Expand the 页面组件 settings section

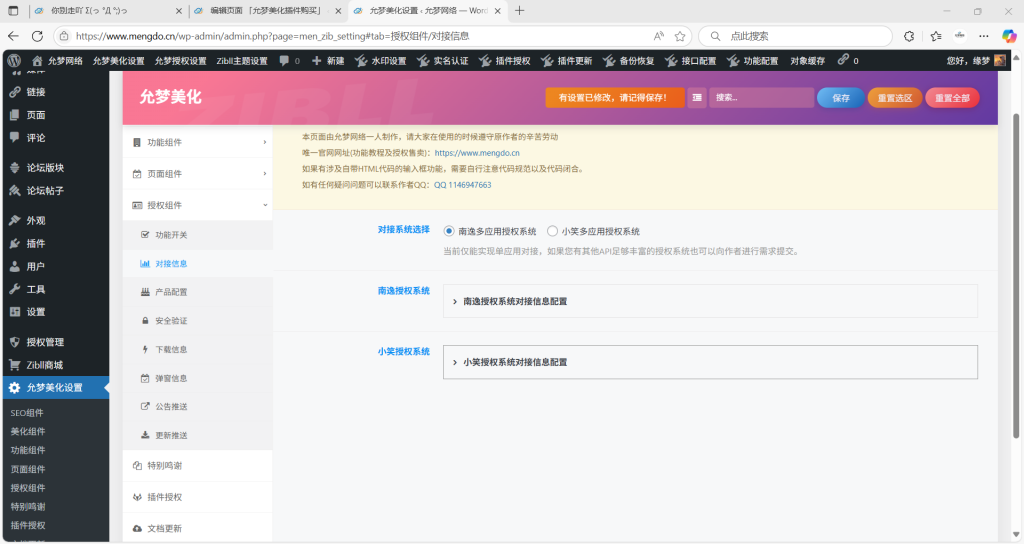coord(197,174)
